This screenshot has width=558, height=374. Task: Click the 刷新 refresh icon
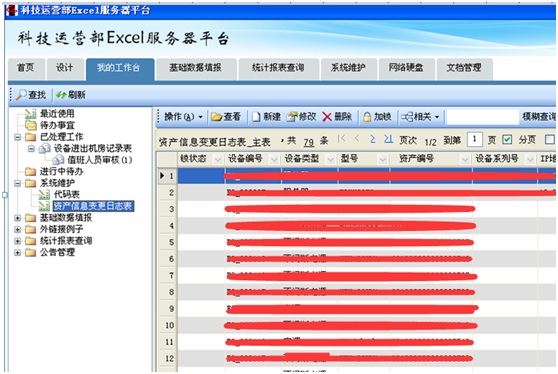pyautogui.click(x=61, y=95)
